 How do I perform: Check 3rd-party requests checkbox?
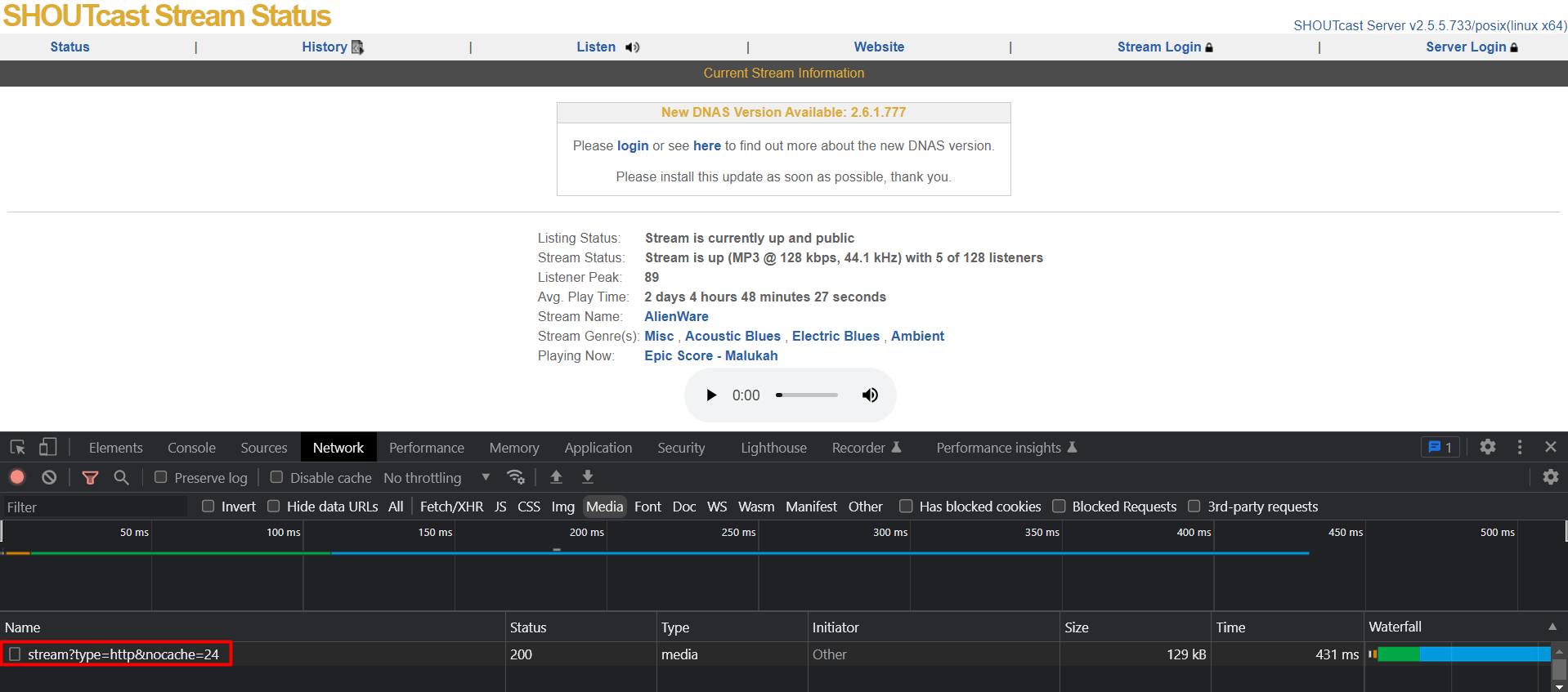[1194, 507]
